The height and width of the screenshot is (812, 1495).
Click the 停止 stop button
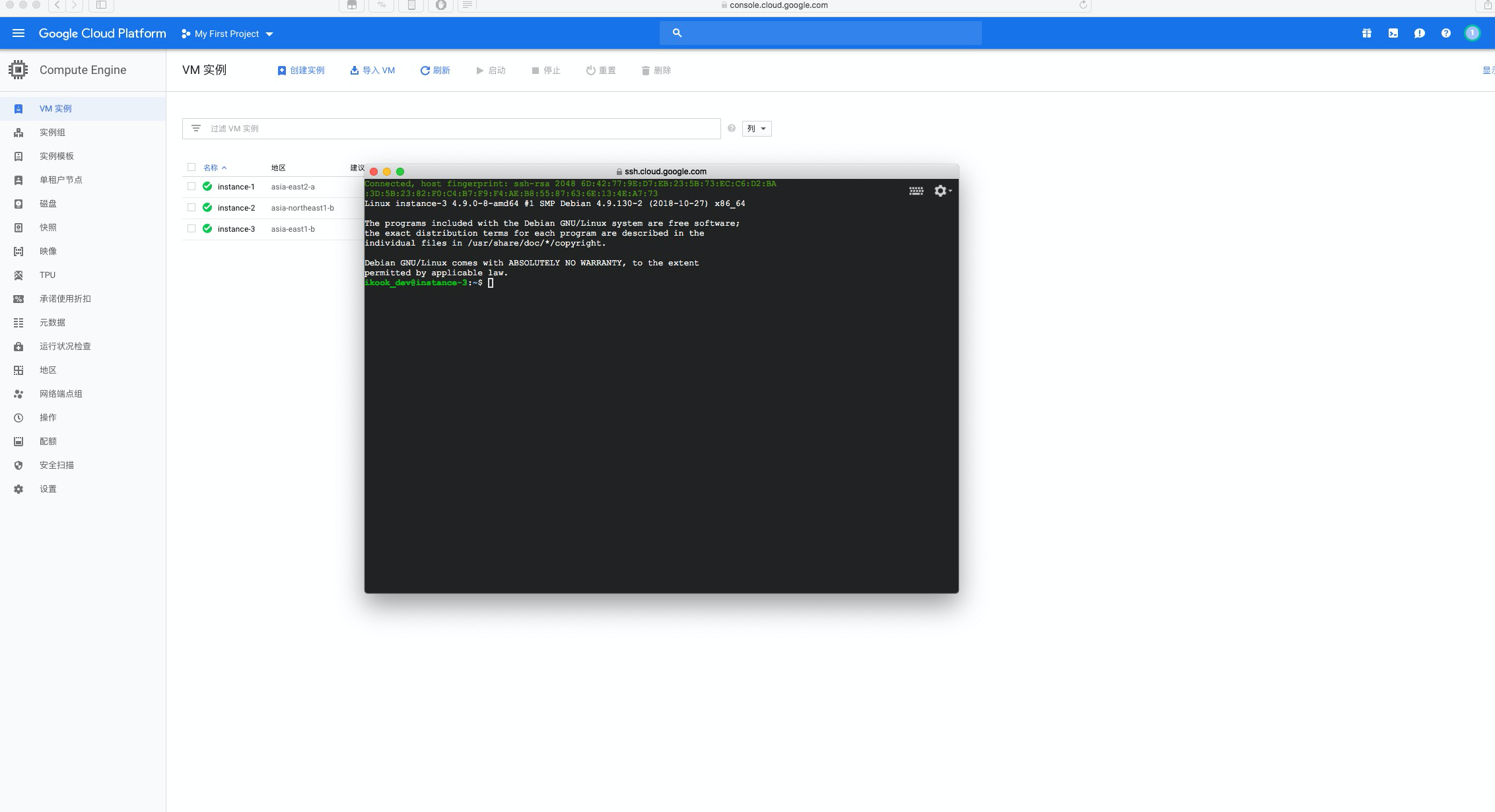546,71
